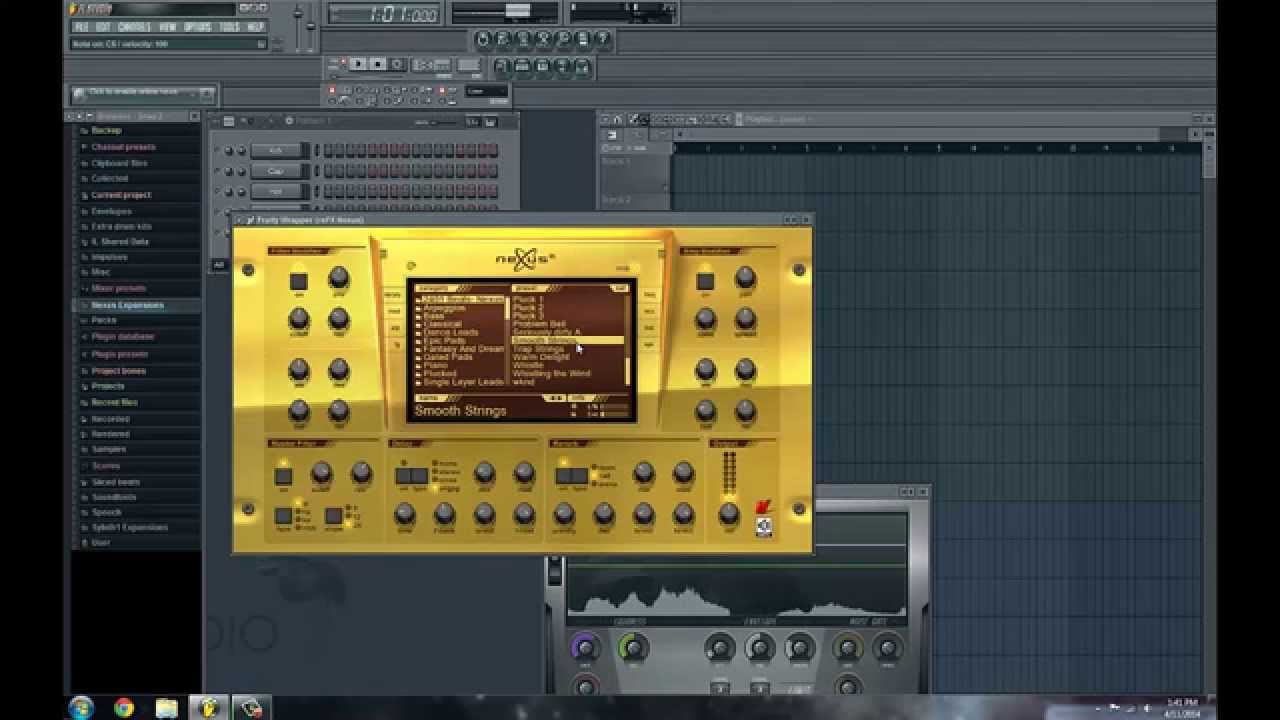Open the mixer via shortcut icon
This screenshot has height=720, width=1280.
[x=582, y=67]
